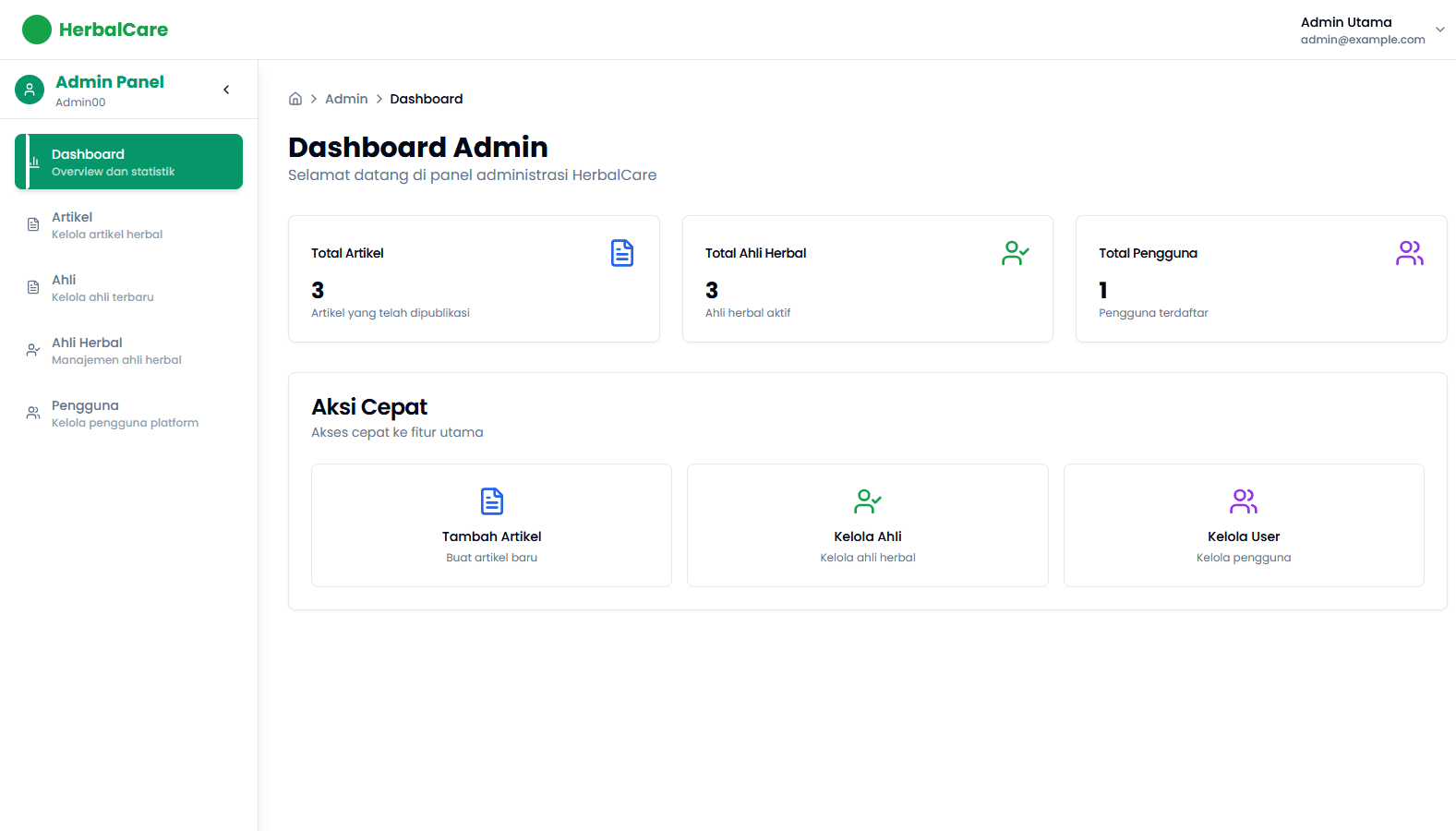Click the green user-check icon in Total Ahli Herbal
1456x831 pixels.
[x=1015, y=253]
